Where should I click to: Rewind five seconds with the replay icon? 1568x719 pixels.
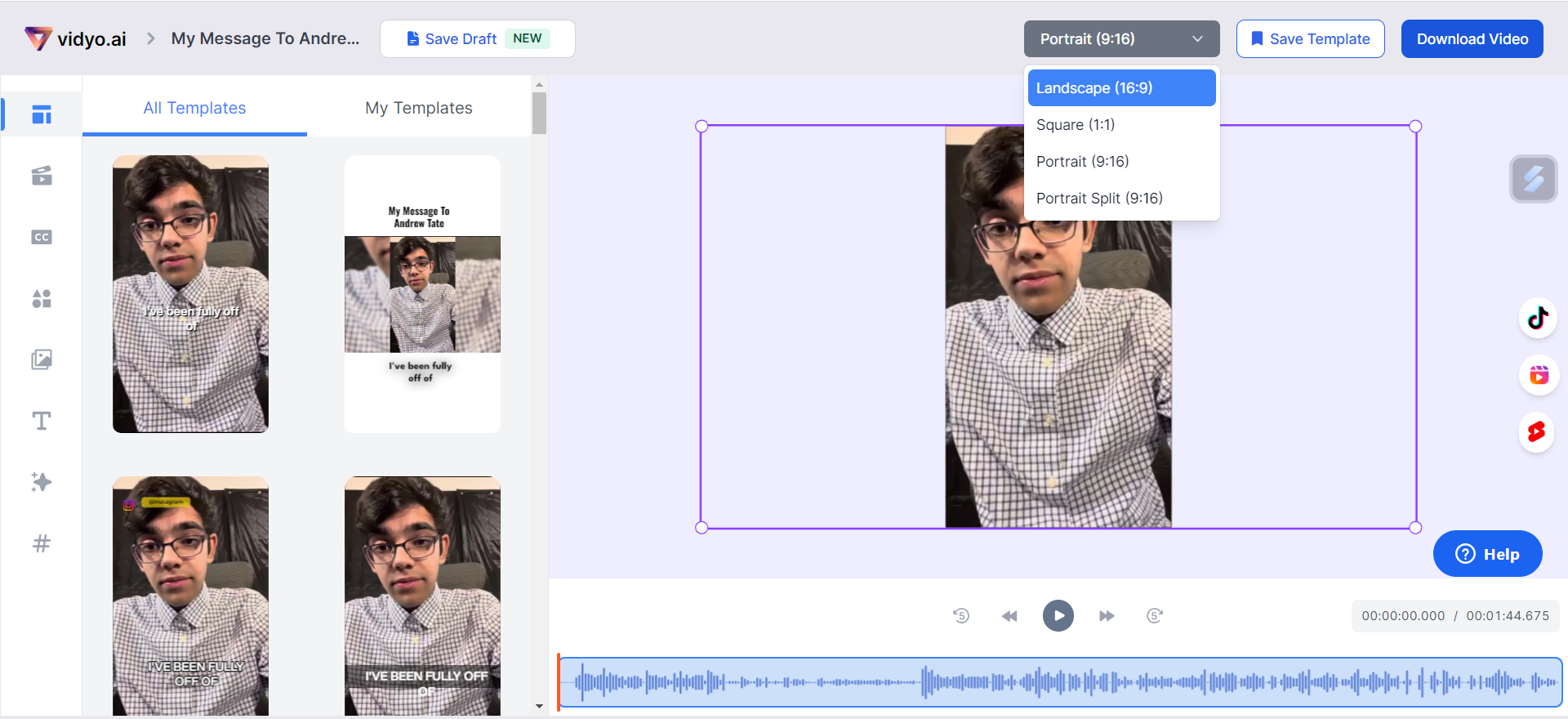(x=961, y=615)
